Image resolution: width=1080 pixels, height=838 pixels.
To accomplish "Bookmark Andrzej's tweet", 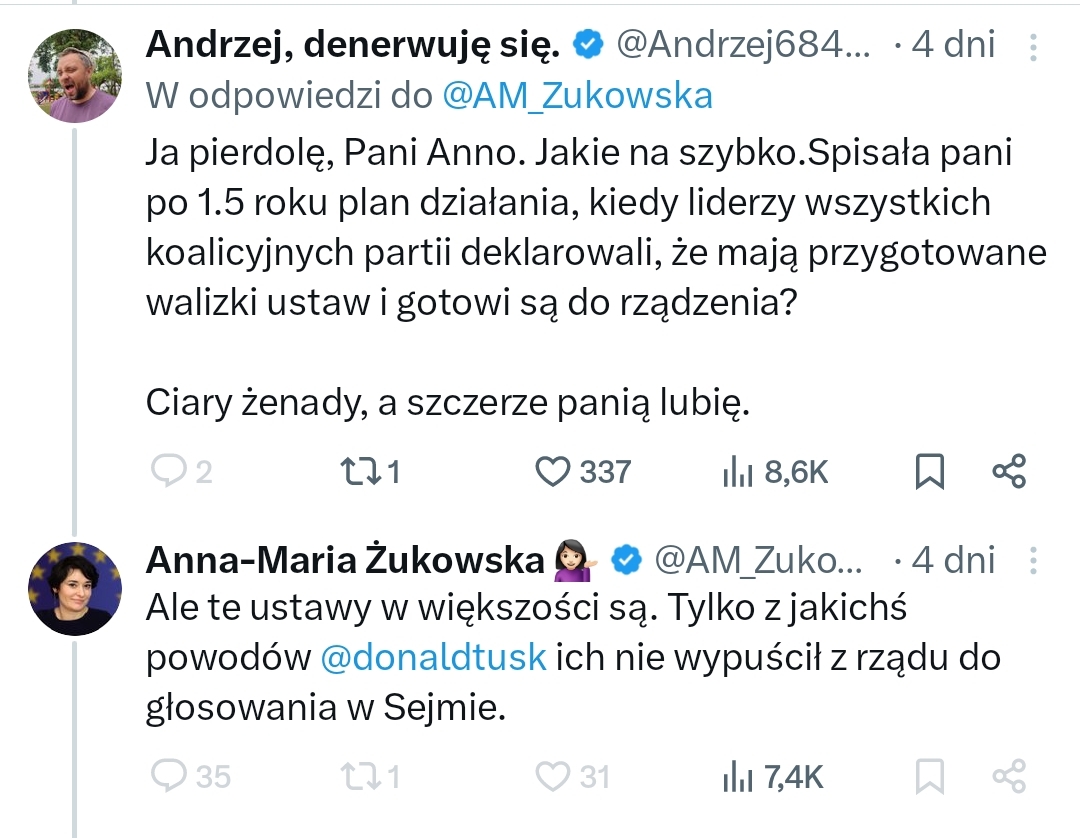I will (x=930, y=472).
